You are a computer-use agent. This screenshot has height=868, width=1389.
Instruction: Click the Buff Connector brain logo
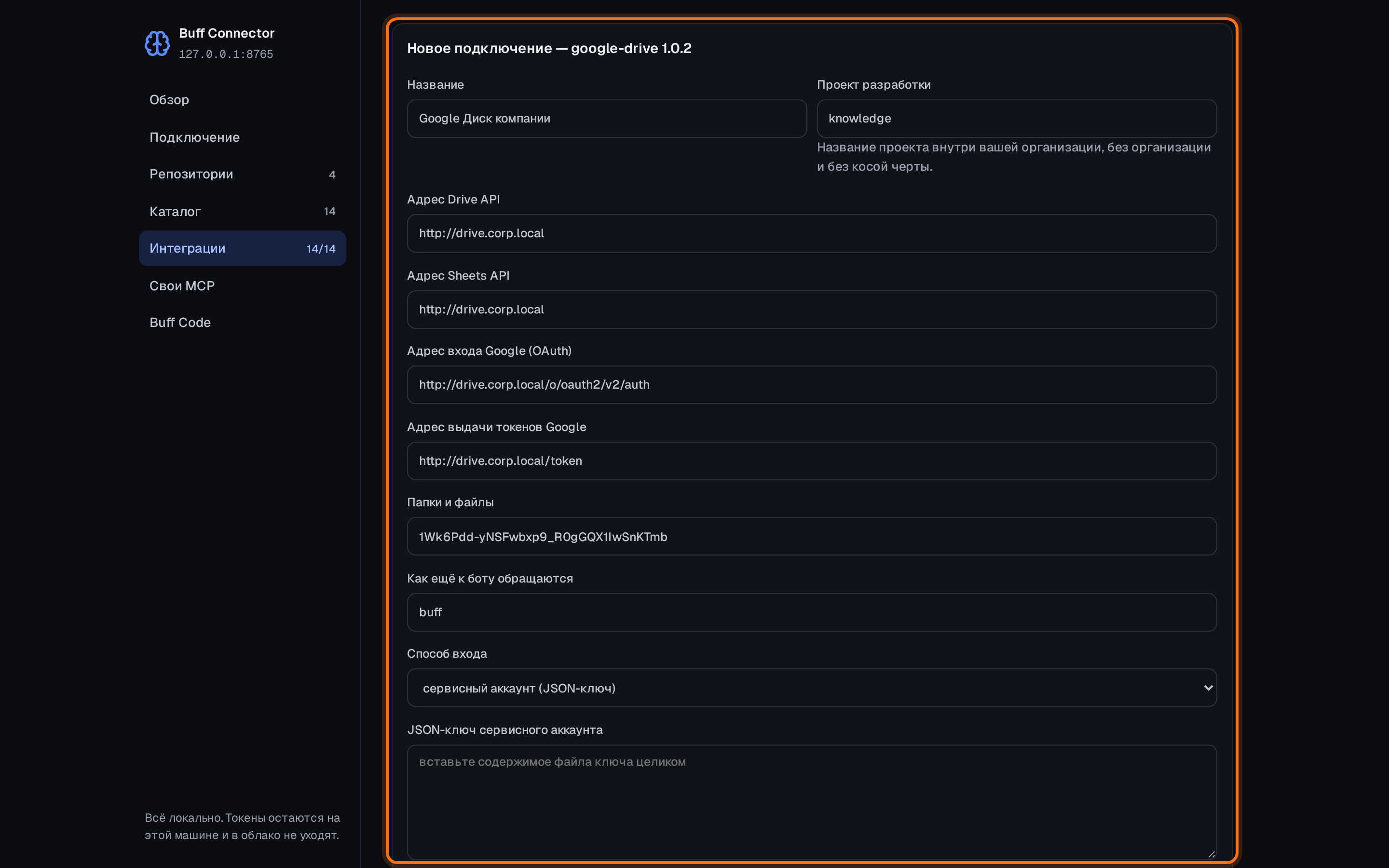pyautogui.click(x=157, y=43)
